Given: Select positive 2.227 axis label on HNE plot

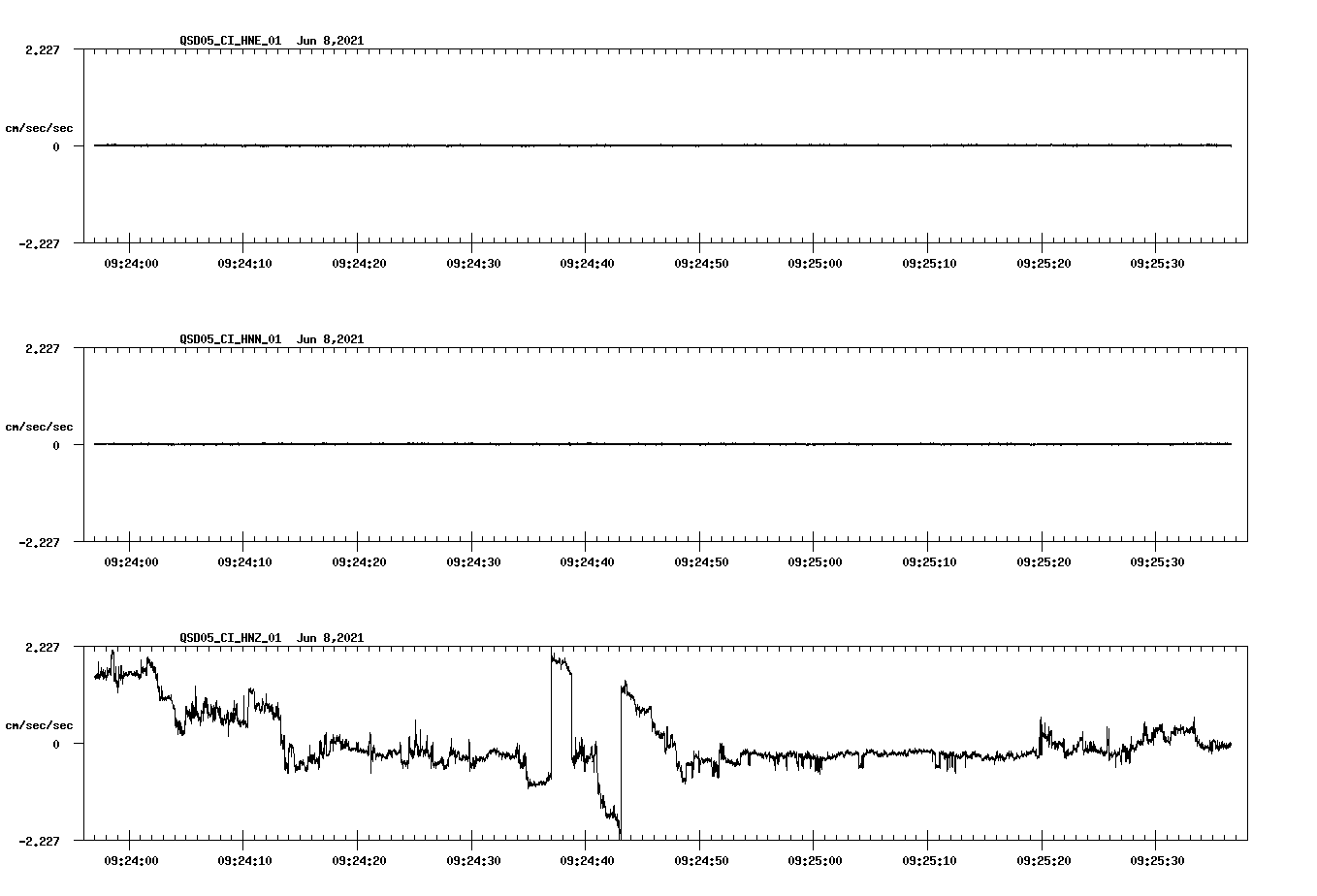Looking at the screenshot, I should [42, 50].
